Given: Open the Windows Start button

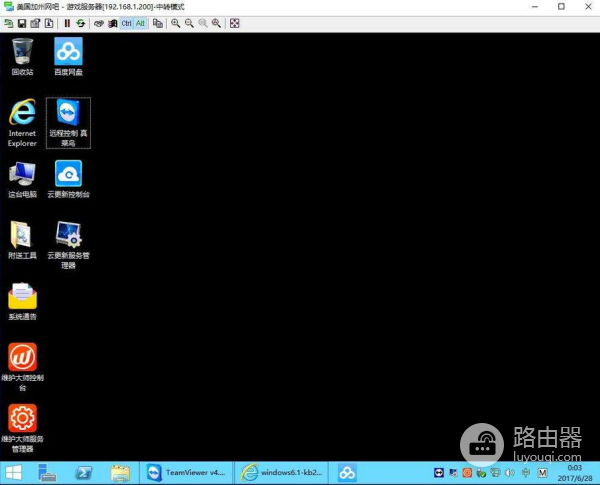Looking at the screenshot, I should pyautogui.click(x=15, y=473).
